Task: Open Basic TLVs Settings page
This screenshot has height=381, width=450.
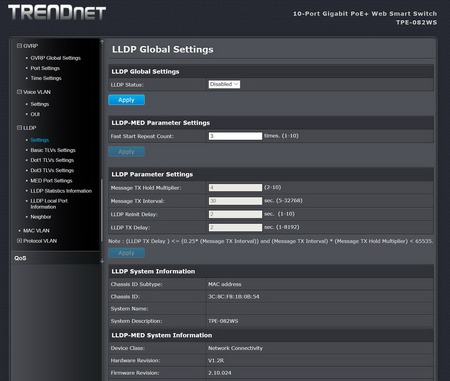Action: [53, 150]
